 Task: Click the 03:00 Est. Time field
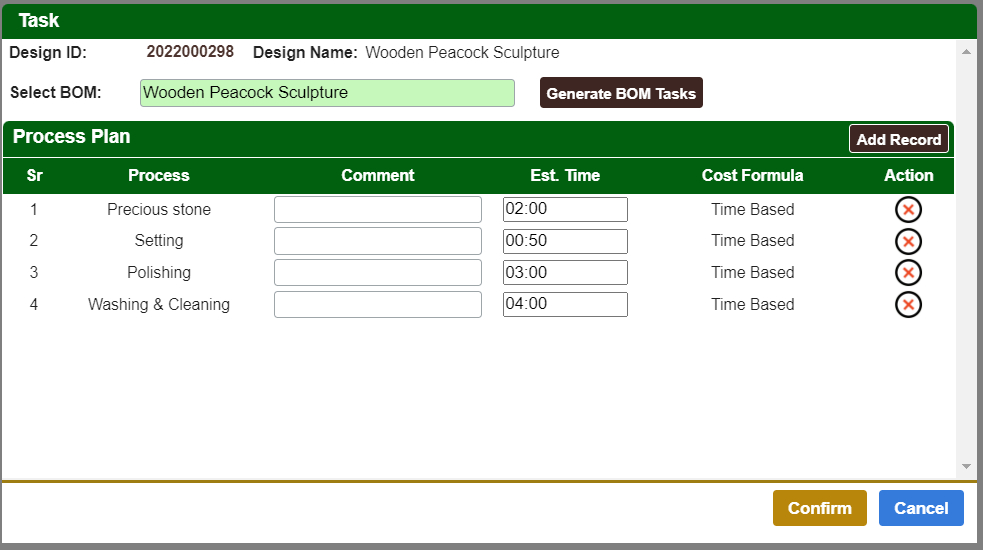565,273
